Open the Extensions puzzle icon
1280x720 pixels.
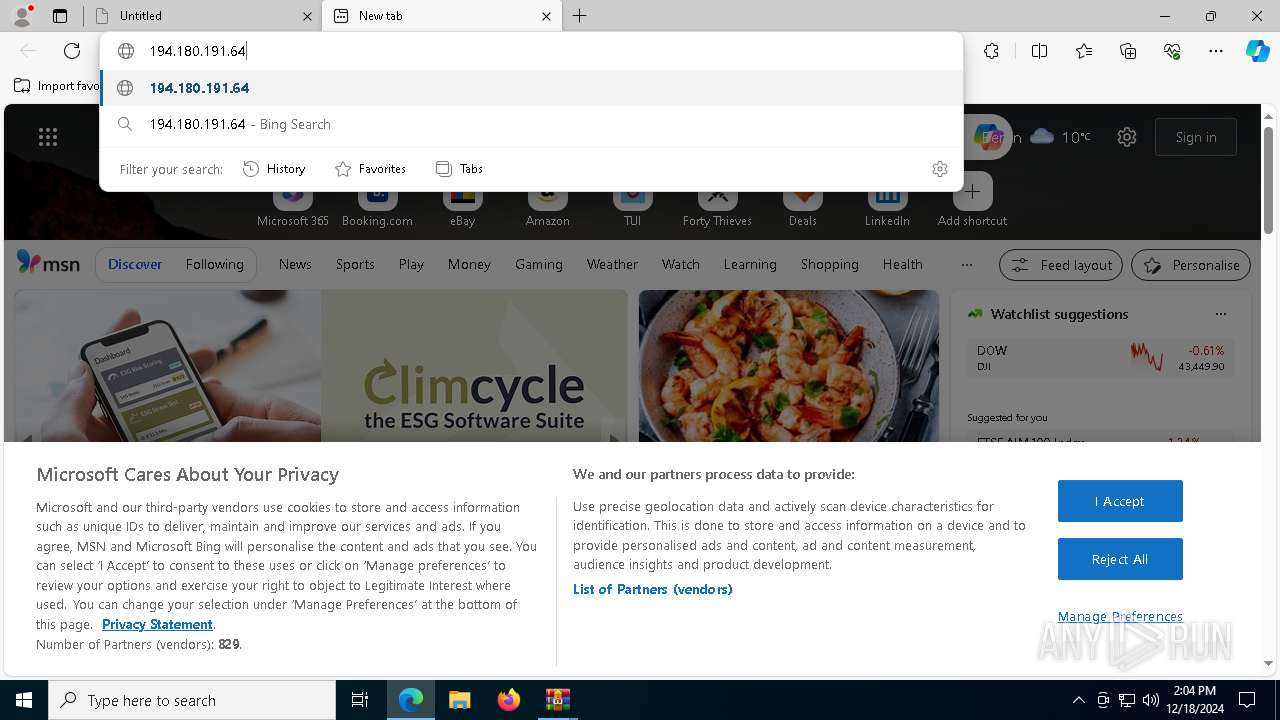click(x=991, y=51)
